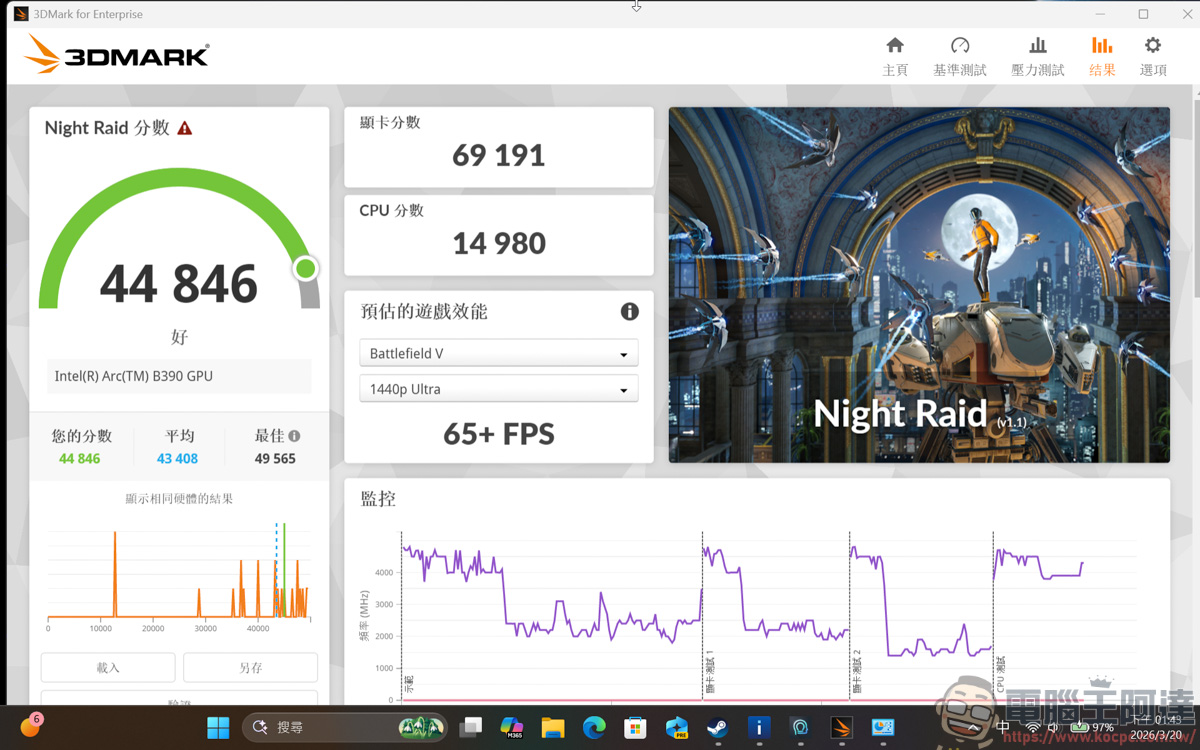Open the 1440p Ultra quality dropdown

point(498,388)
